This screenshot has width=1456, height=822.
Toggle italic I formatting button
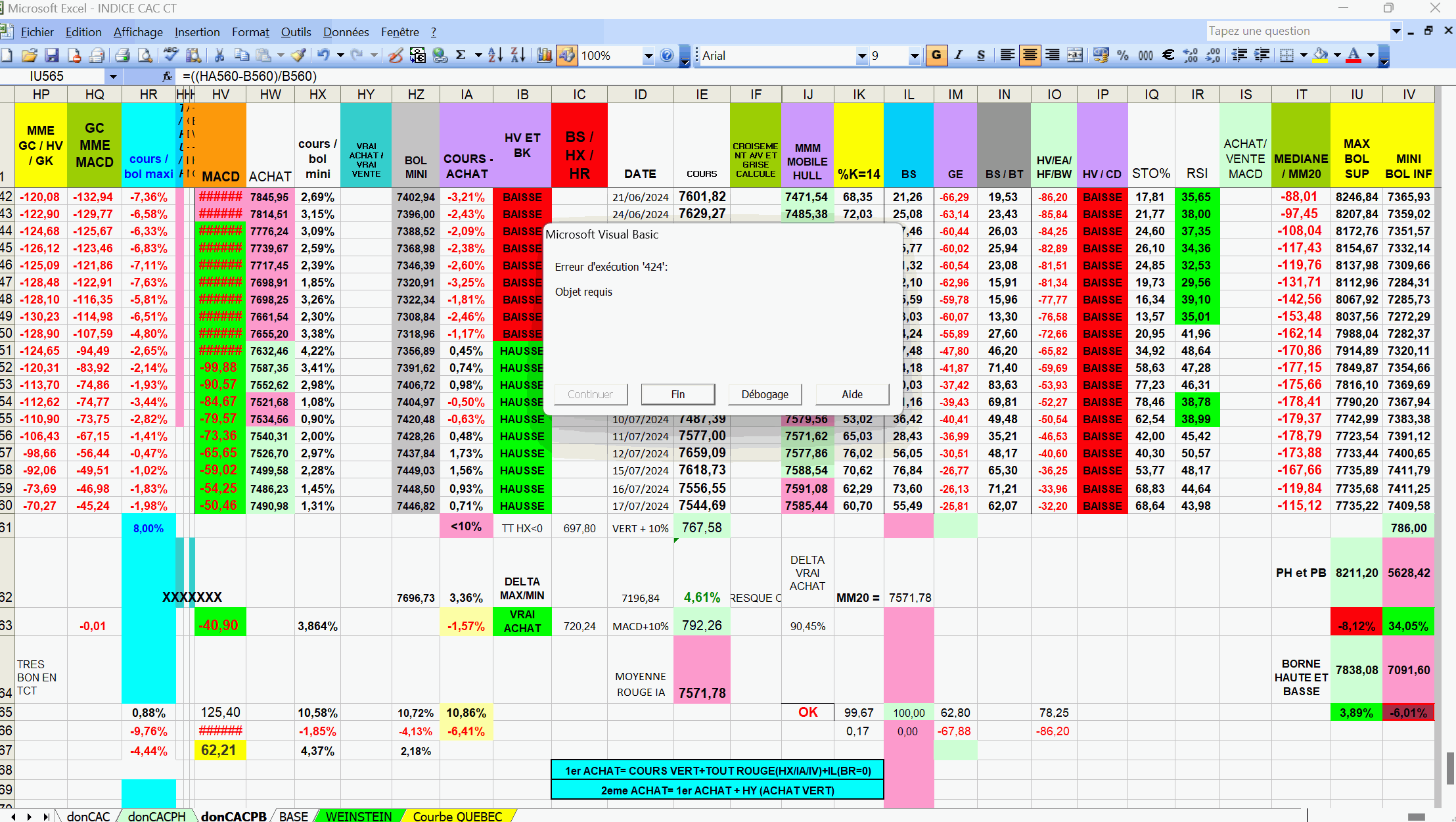tap(959, 56)
